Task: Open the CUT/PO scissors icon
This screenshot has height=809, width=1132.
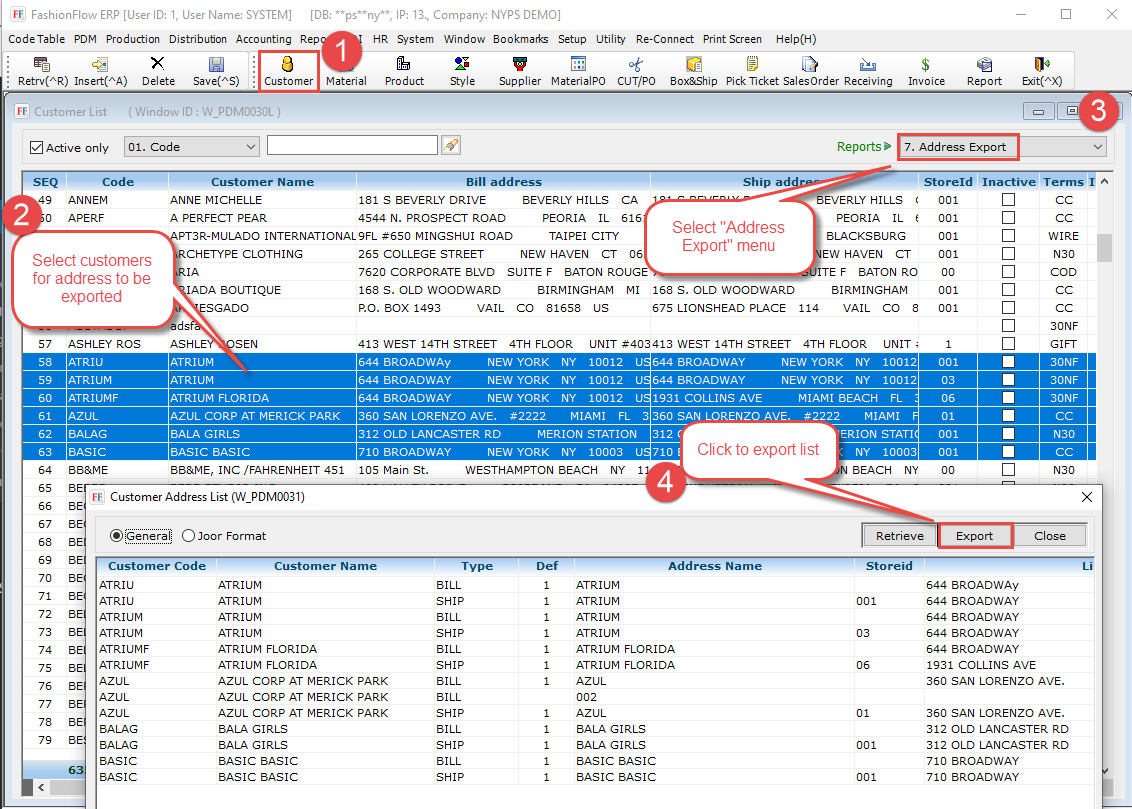Action: tap(636, 71)
